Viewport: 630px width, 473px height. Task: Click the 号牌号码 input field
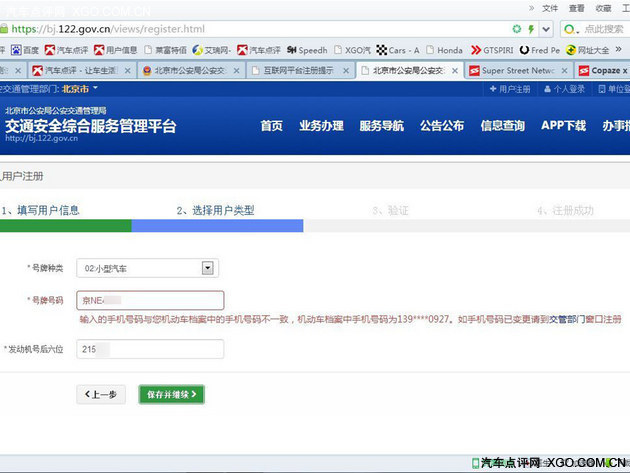pos(150,300)
